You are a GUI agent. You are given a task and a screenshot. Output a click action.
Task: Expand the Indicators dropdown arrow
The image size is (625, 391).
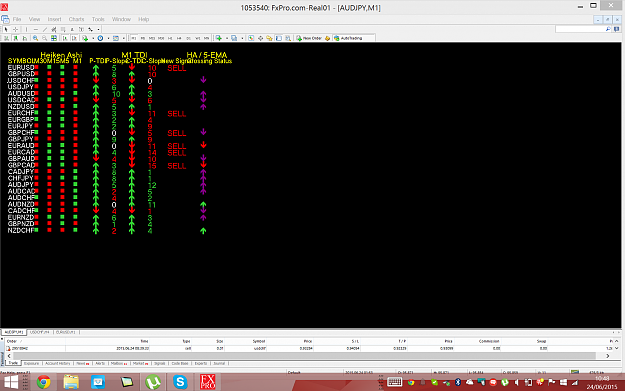pos(93,38)
